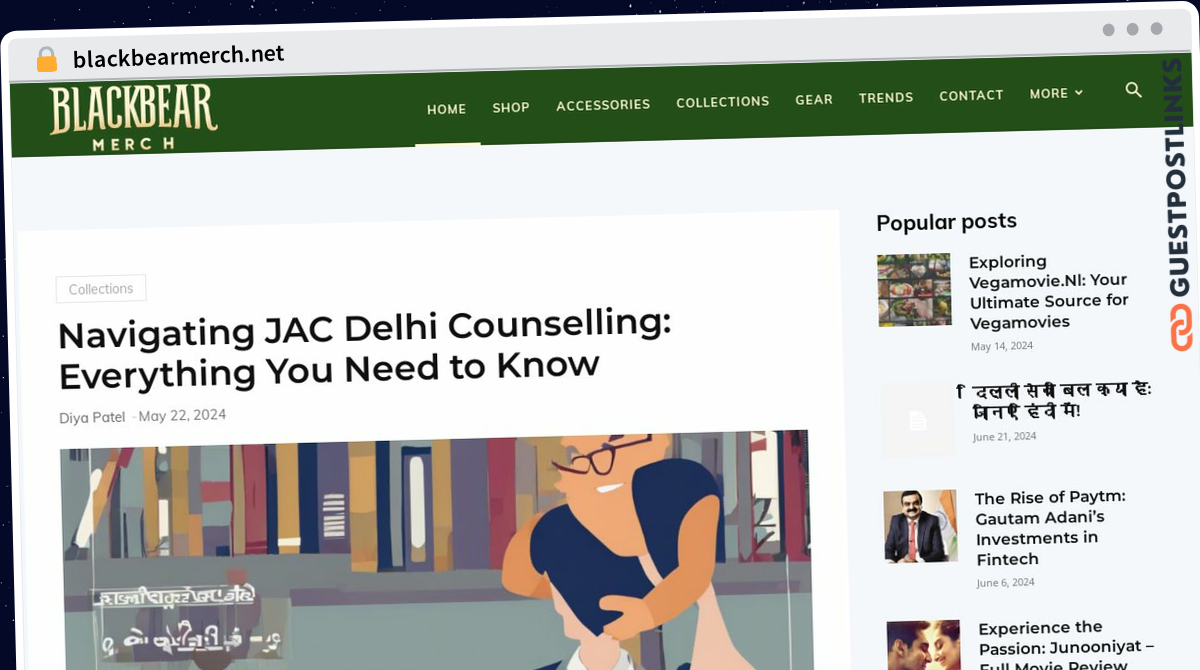Click the Guestpostlinks chain logo icon
1200x670 pixels.
click(x=1182, y=328)
